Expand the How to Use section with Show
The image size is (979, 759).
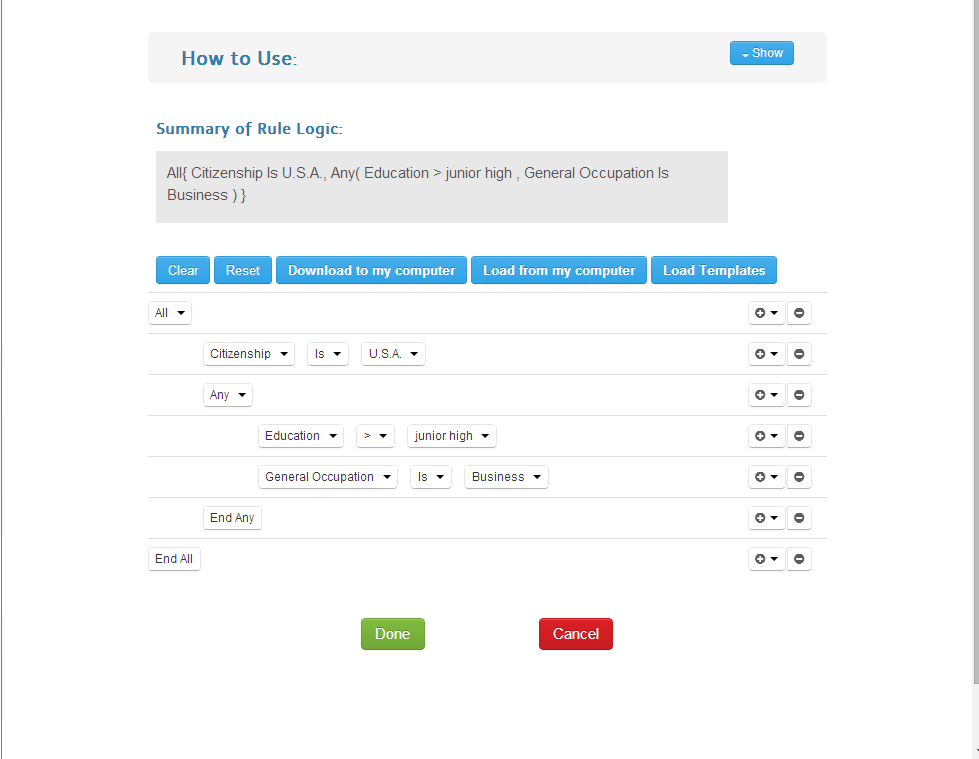[x=762, y=53]
